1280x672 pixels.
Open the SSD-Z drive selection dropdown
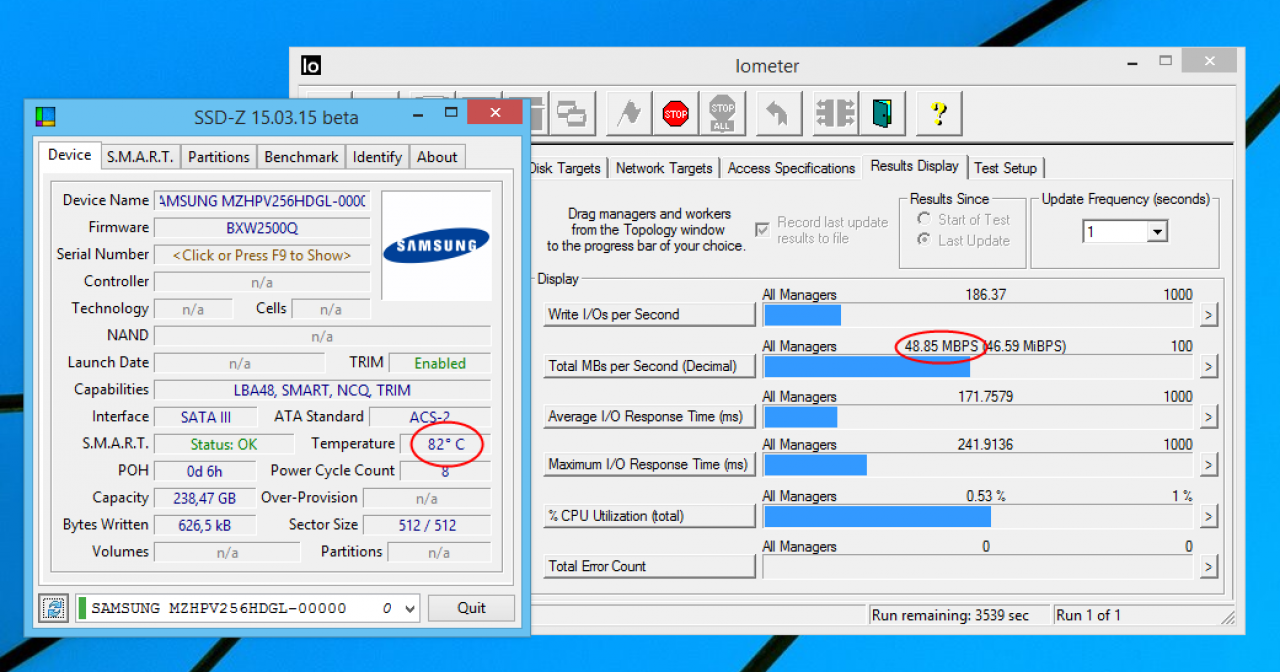(x=410, y=608)
